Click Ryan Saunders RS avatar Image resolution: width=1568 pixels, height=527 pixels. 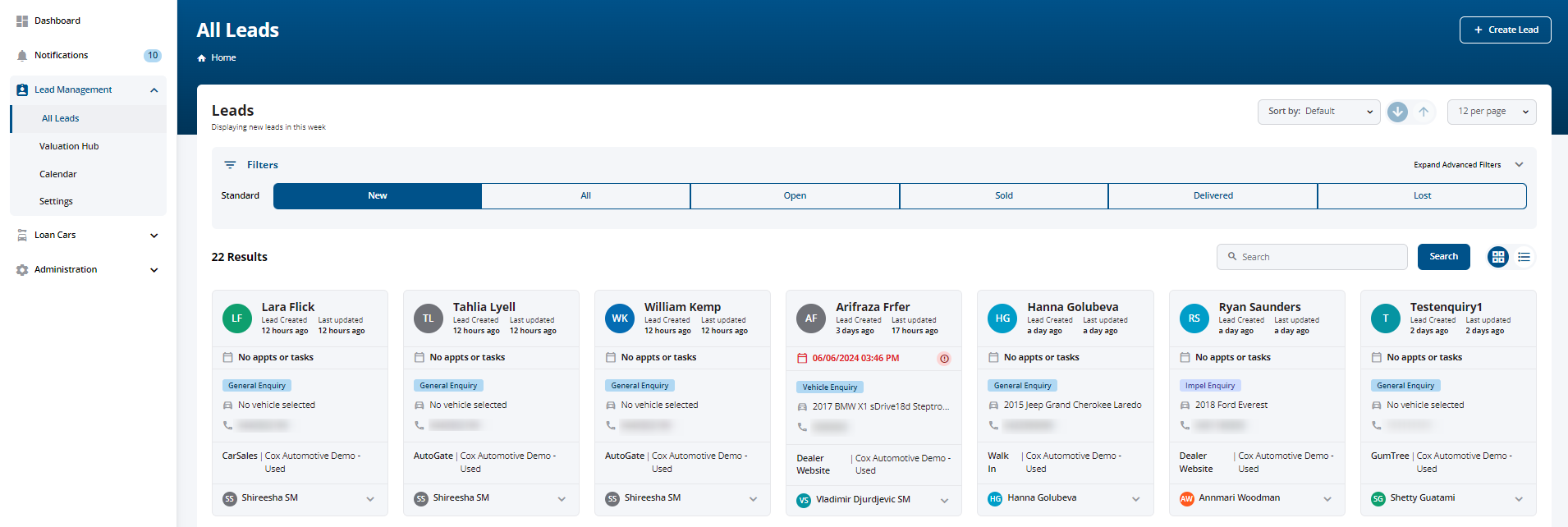click(1194, 318)
